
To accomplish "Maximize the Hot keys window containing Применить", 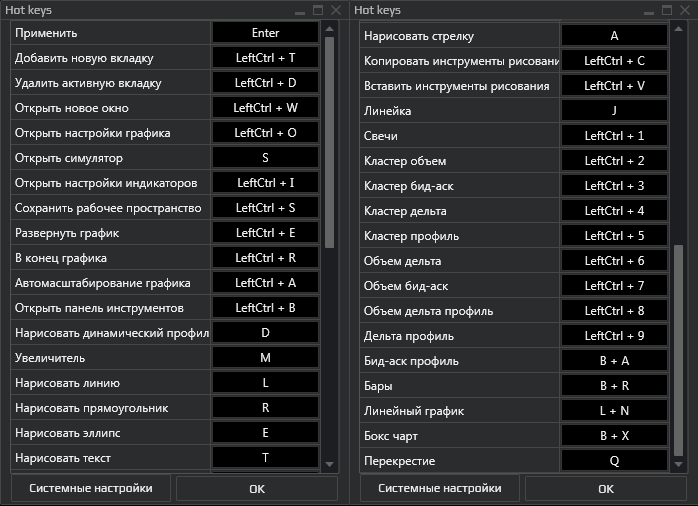I will point(318,10).
